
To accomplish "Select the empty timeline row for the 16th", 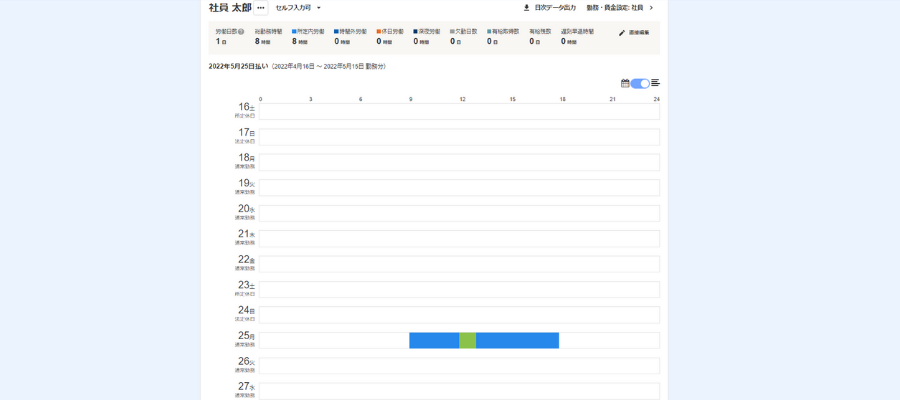I will point(459,111).
